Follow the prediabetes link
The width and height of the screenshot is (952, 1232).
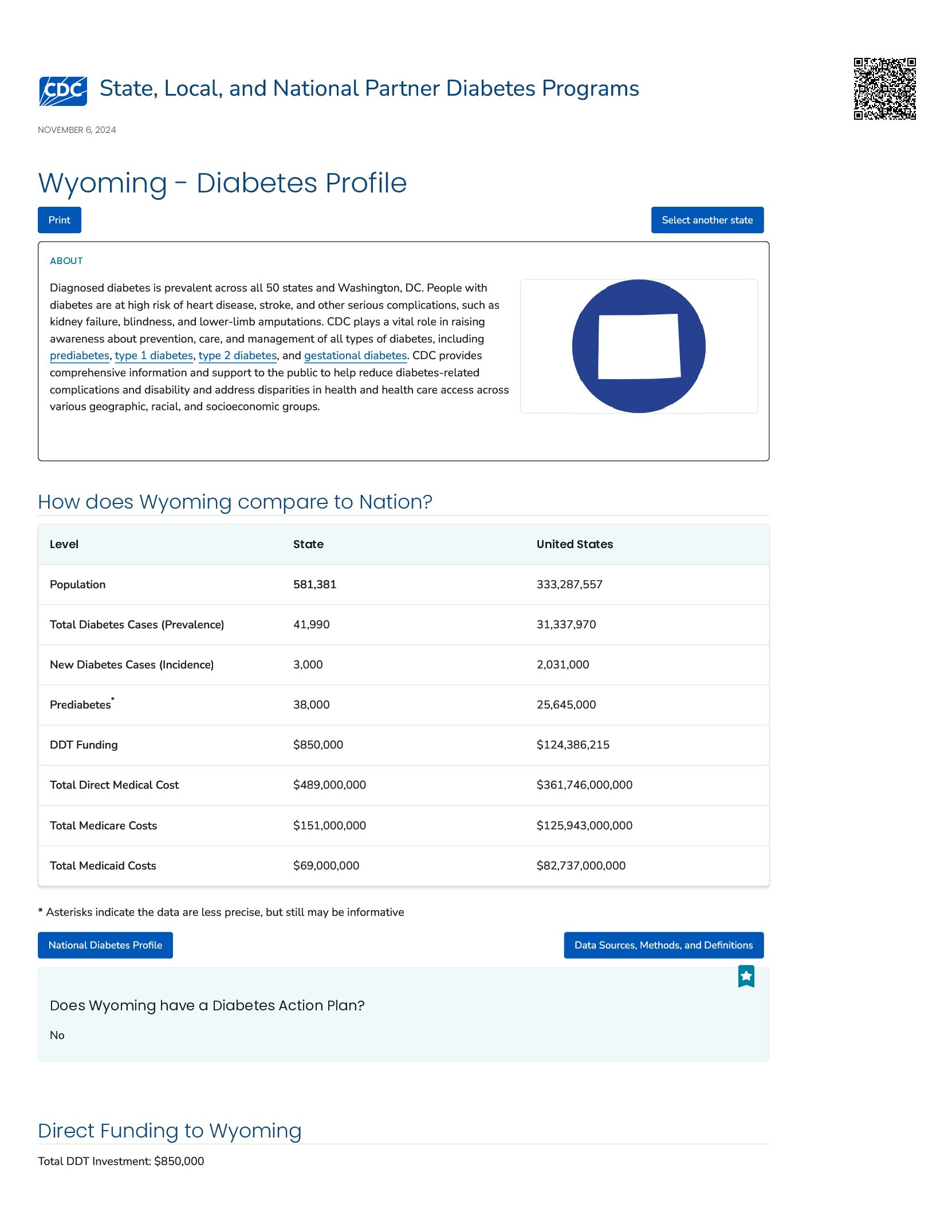80,356
